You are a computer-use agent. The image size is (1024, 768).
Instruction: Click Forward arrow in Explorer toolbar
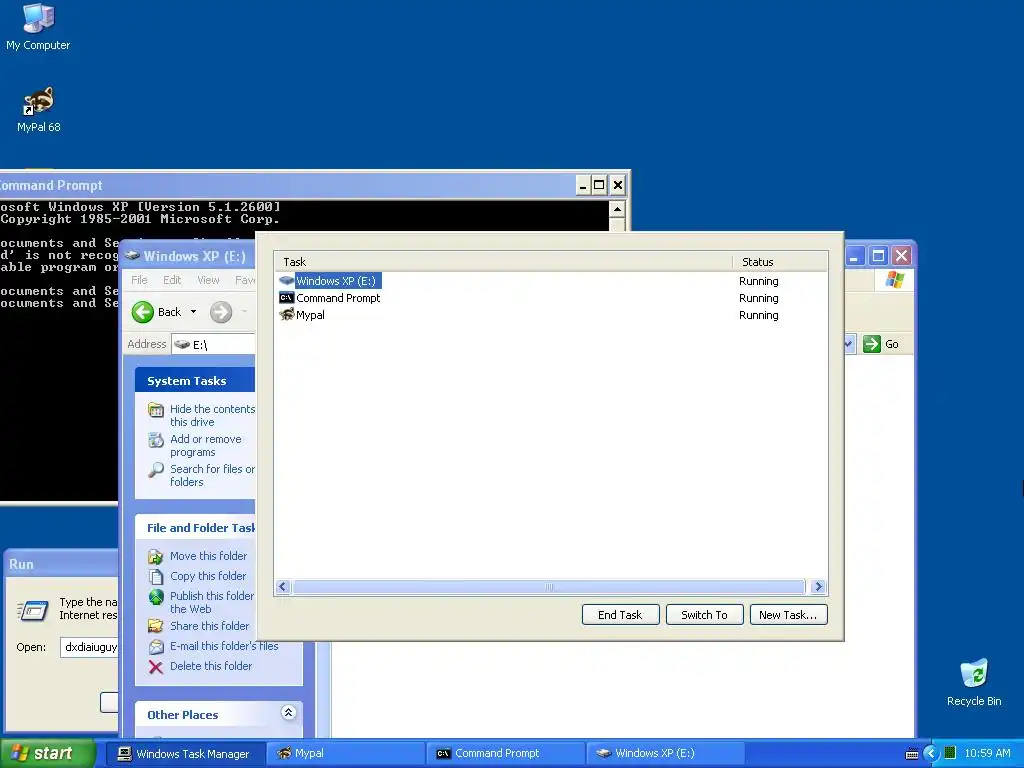coord(221,312)
